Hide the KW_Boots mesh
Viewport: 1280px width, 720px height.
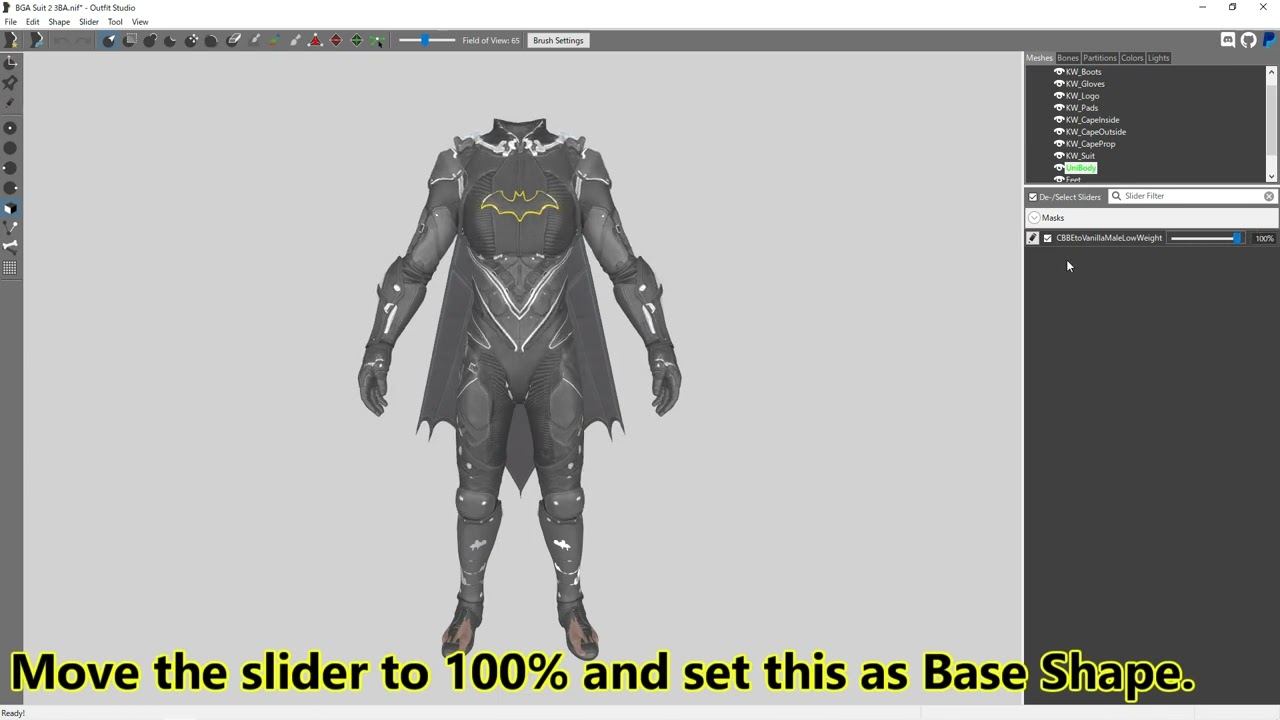click(1059, 72)
